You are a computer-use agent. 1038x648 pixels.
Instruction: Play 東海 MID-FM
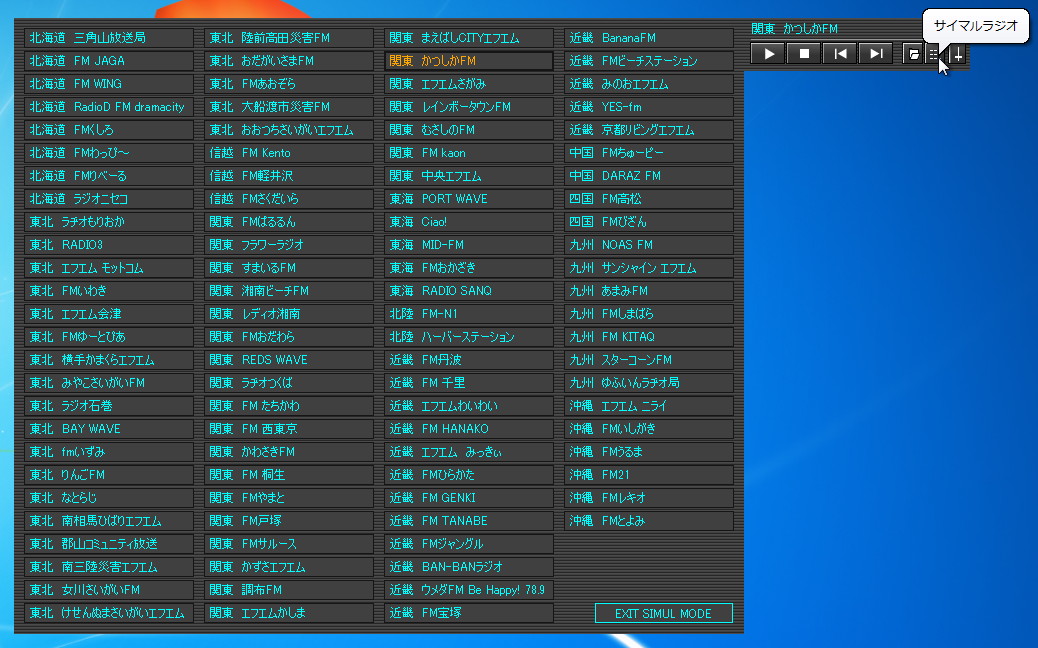pos(469,245)
